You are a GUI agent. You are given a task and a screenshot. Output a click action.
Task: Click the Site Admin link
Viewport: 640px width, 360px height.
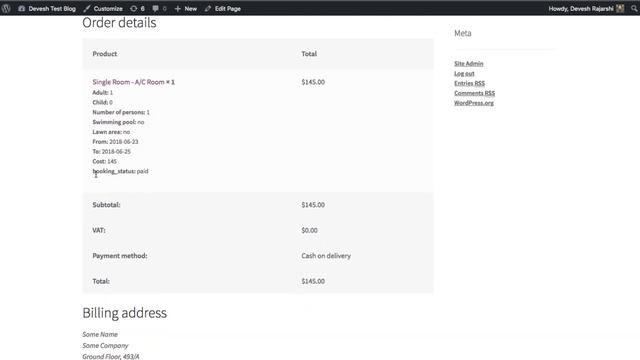click(469, 64)
